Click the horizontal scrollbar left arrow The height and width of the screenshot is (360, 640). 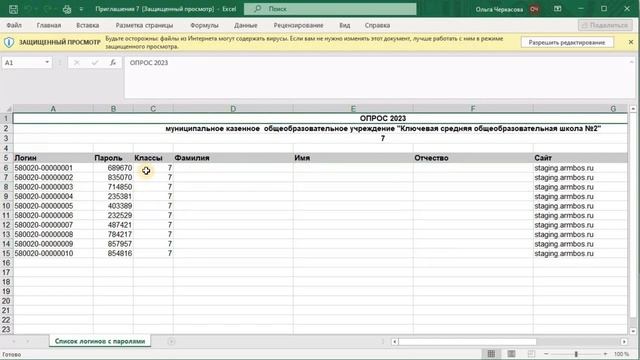[x=394, y=342]
